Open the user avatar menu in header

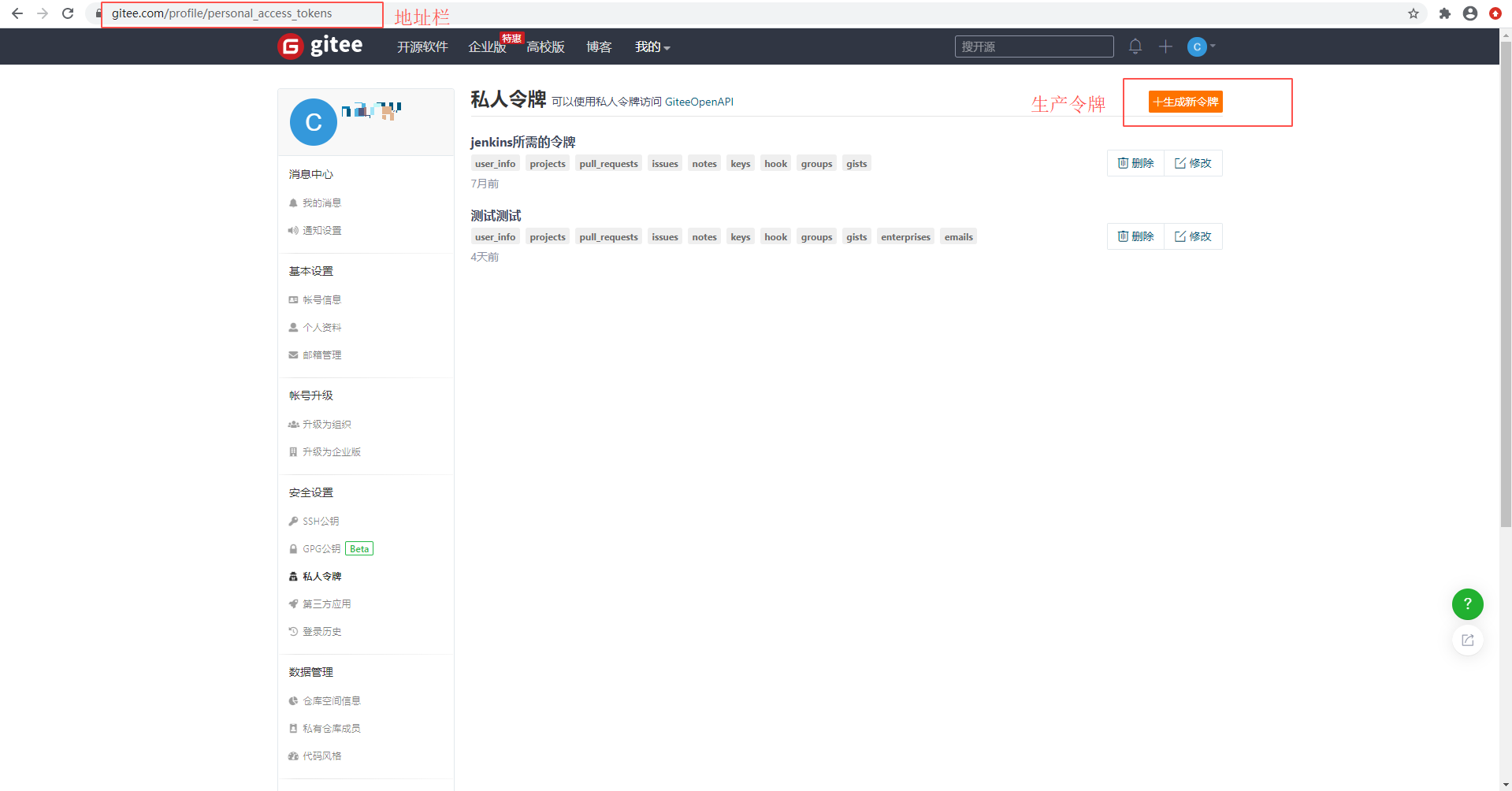[x=1201, y=46]
